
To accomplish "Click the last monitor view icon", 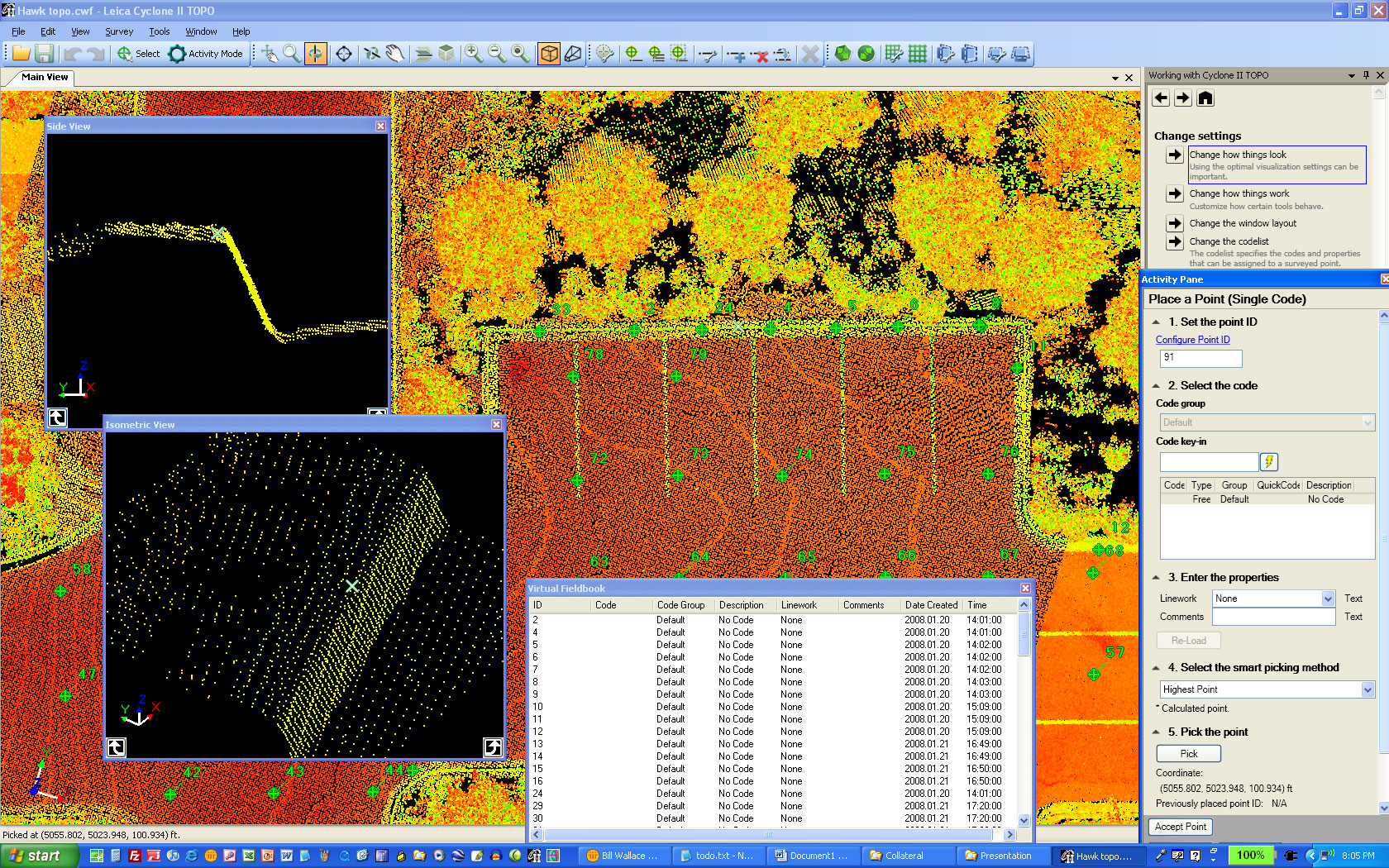I will (1021, 54).
